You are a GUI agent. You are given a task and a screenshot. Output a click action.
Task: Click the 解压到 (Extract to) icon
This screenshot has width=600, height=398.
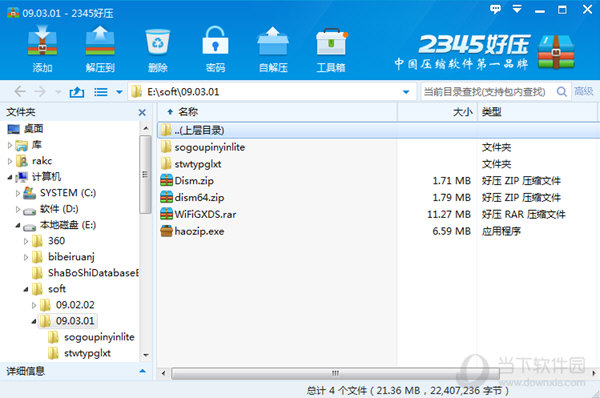click(x=100, y=49)
